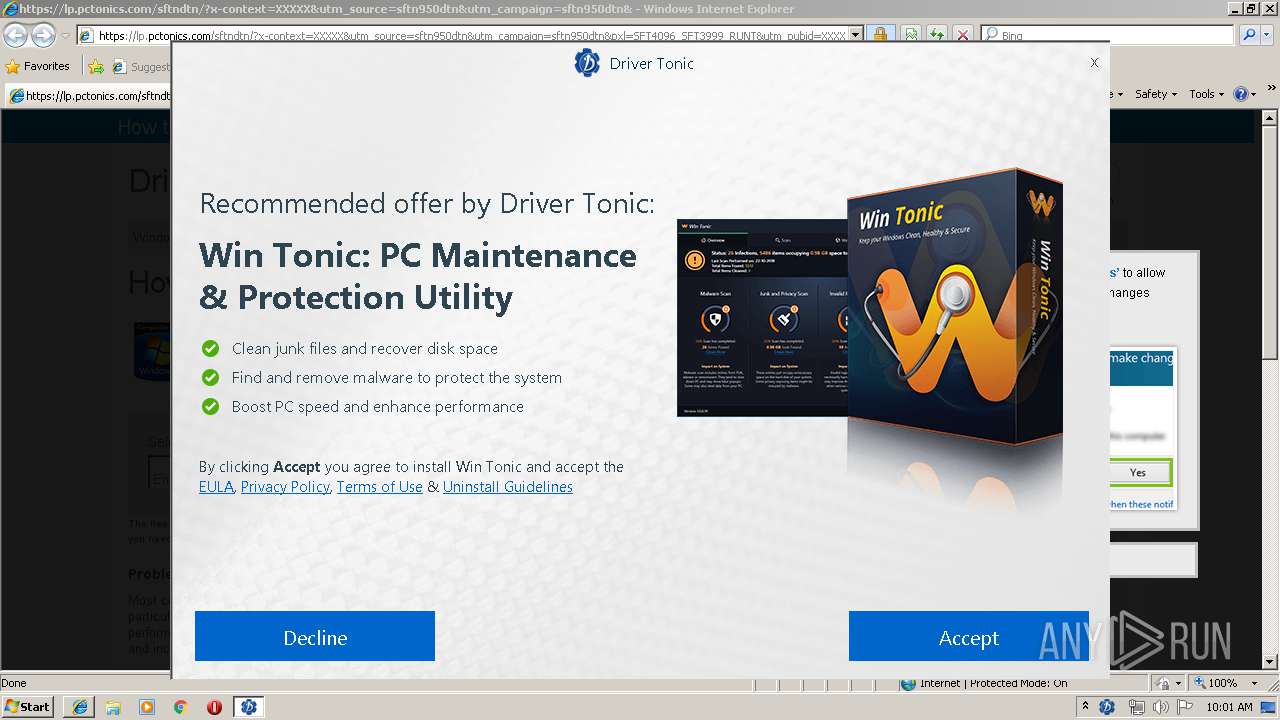Open the Windows Explorer folder in taskbar
Image resolution: width=1280 pixels, height=720 pixels.
tap(113, 707)
